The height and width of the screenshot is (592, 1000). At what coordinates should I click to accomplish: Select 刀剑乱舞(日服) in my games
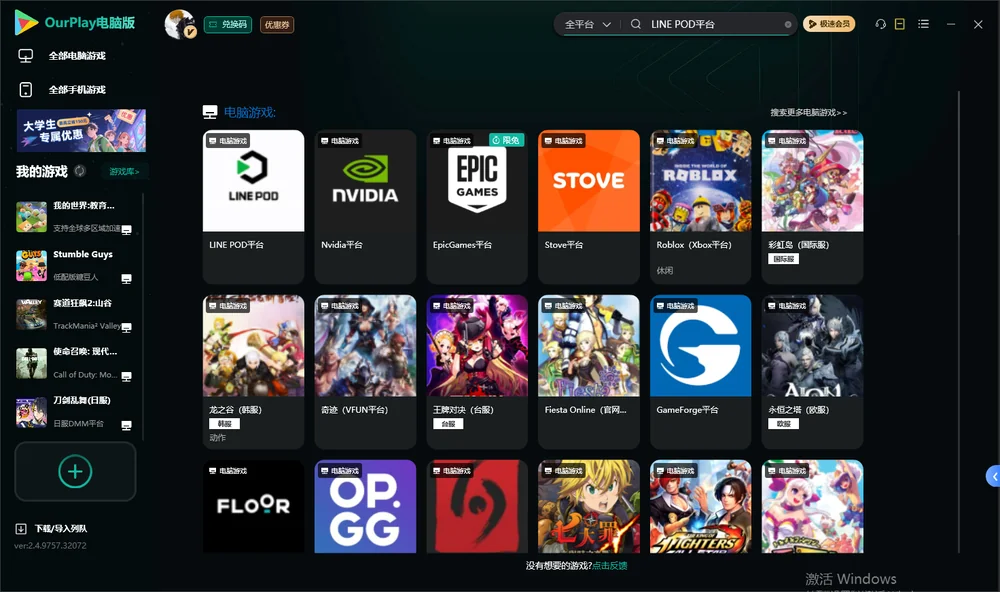tap(75, 411)
